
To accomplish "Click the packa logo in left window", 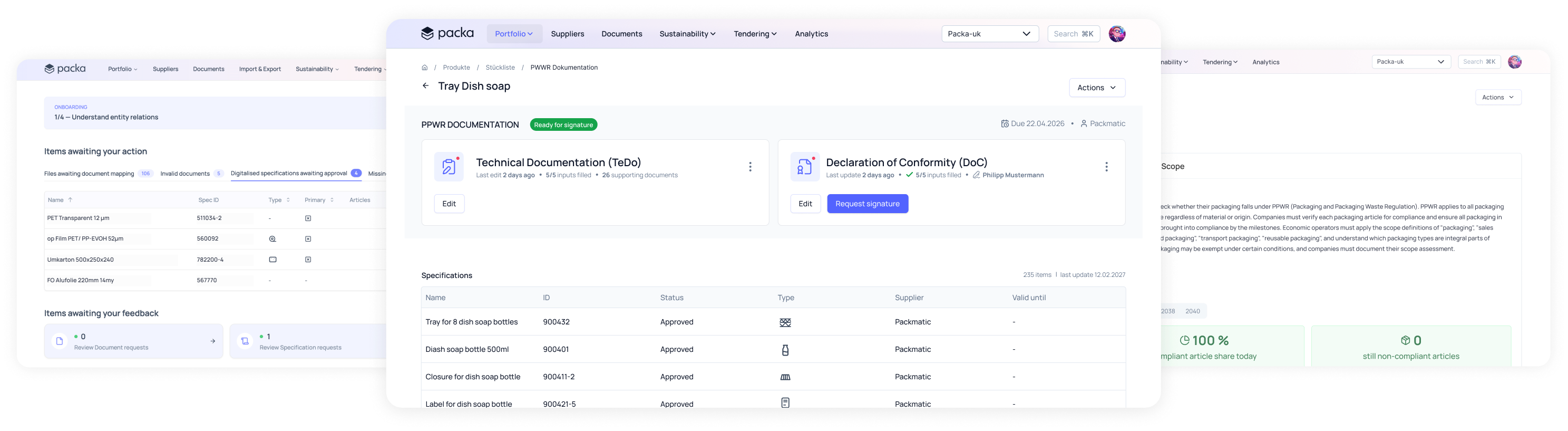I will 64,69.
